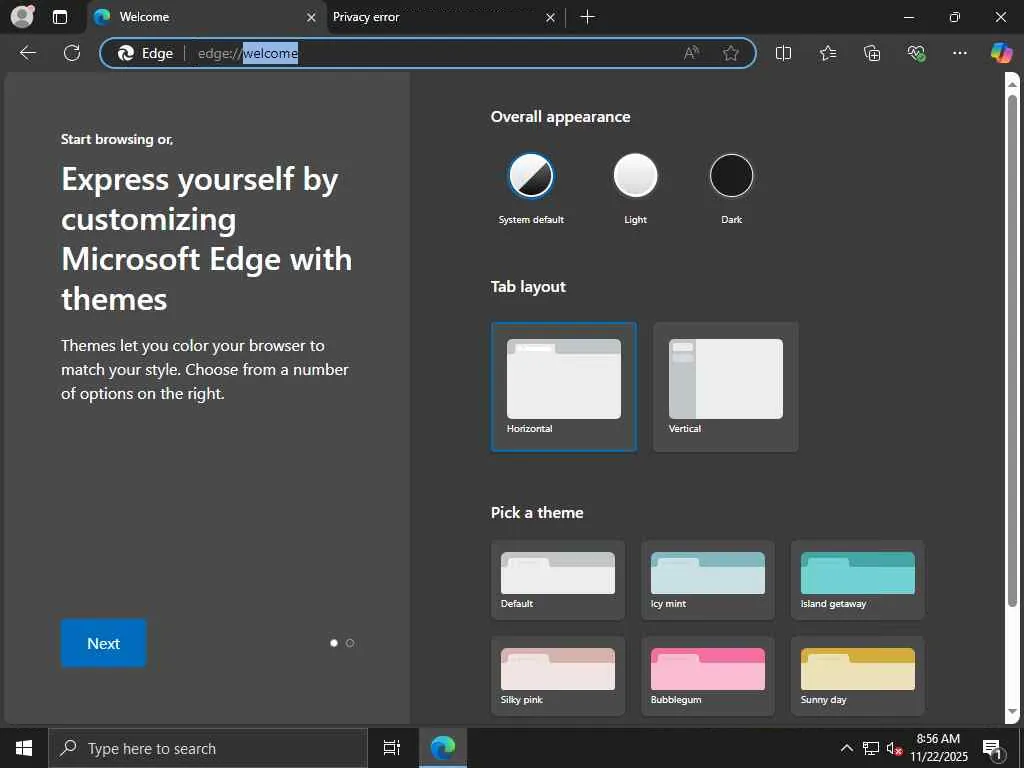Open the Favorites list icon

[x=827, y=53]
